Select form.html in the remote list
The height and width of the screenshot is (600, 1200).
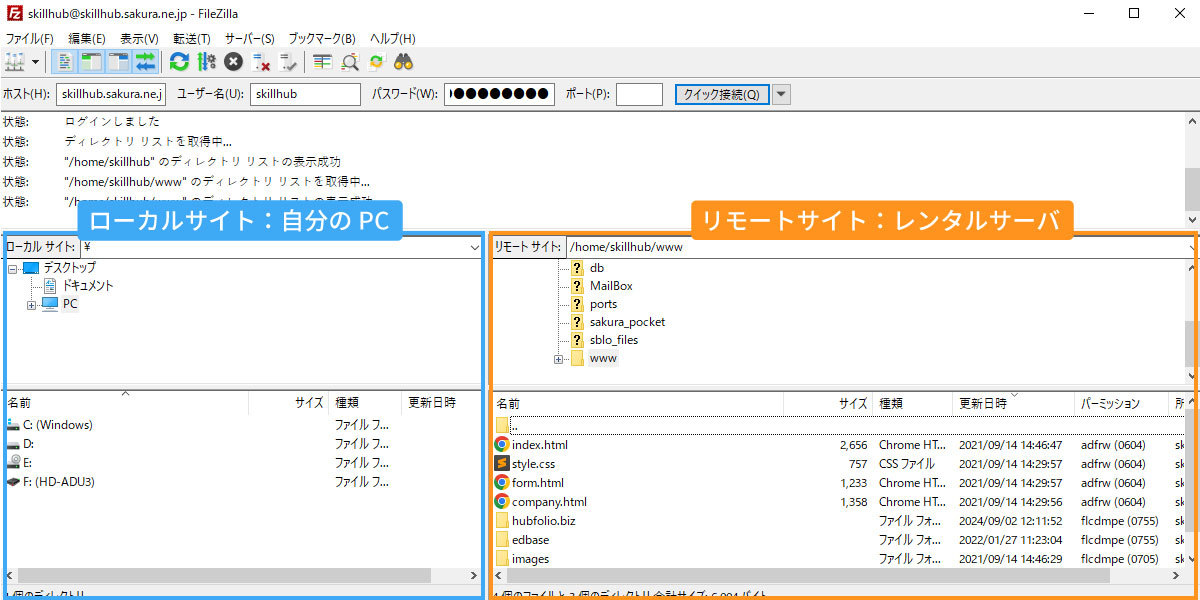(537, 483)
